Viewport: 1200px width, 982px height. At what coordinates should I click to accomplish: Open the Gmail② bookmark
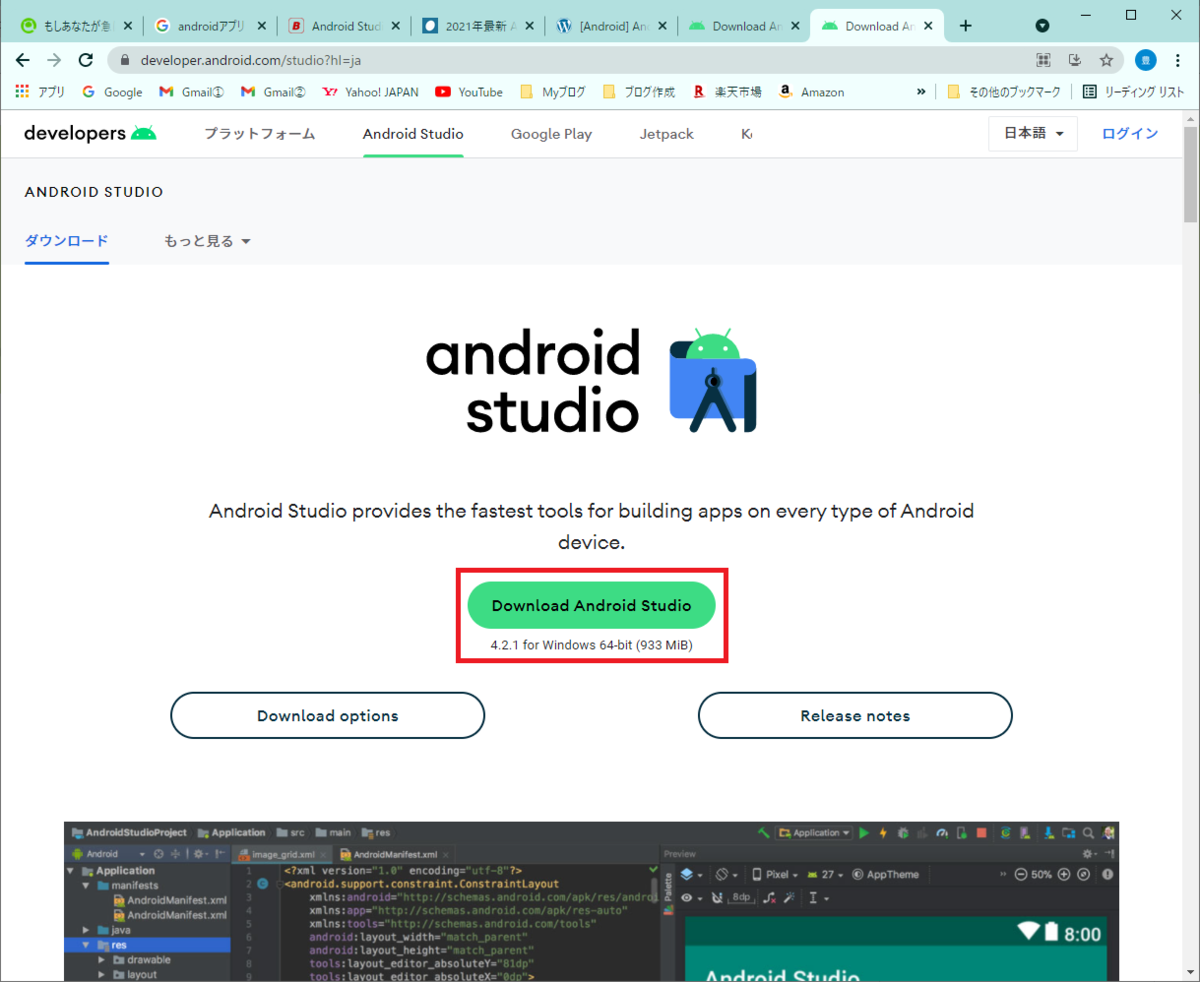point(272,92)
